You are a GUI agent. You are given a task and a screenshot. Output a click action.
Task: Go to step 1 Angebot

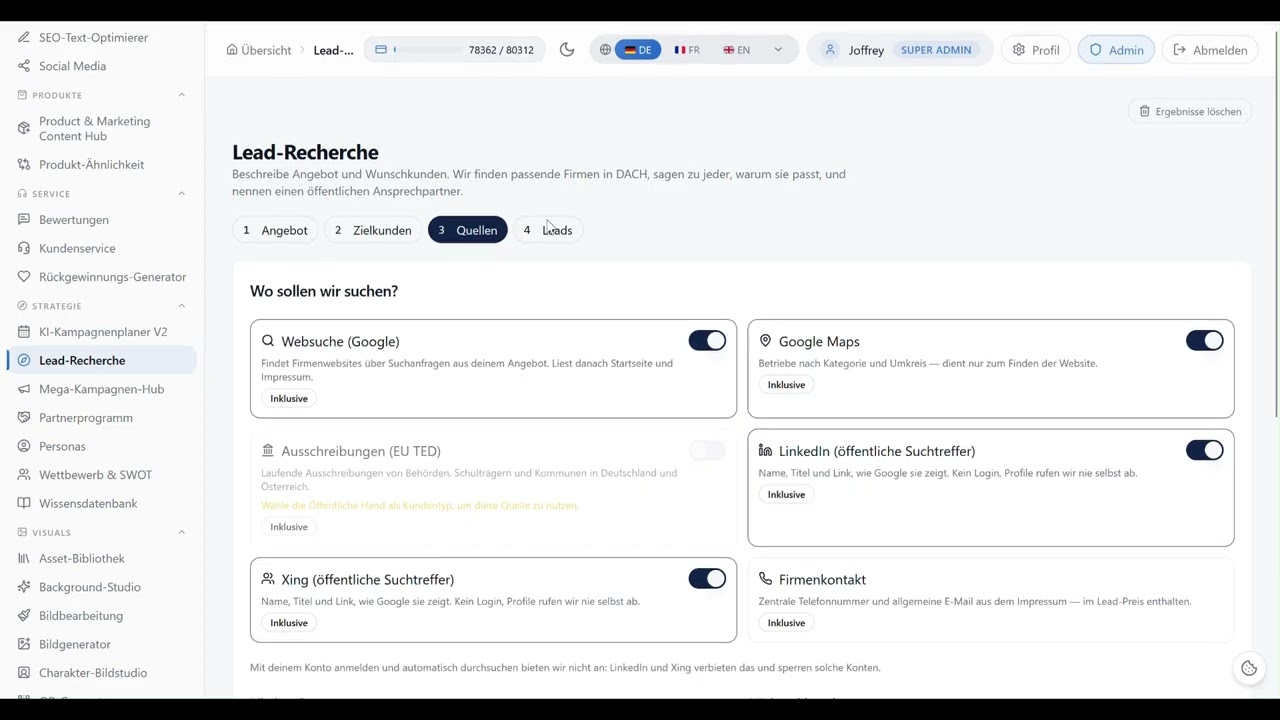click(275, 230)
